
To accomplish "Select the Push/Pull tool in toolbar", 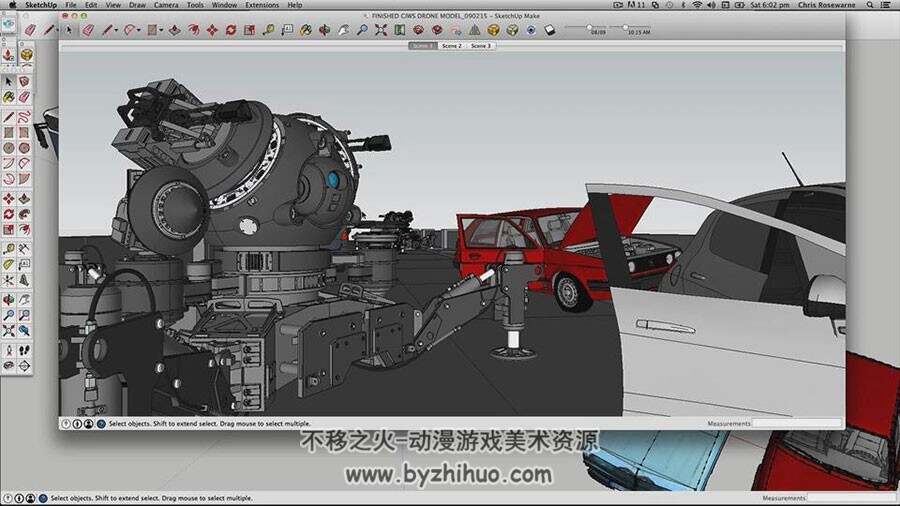I will [175, 30].
